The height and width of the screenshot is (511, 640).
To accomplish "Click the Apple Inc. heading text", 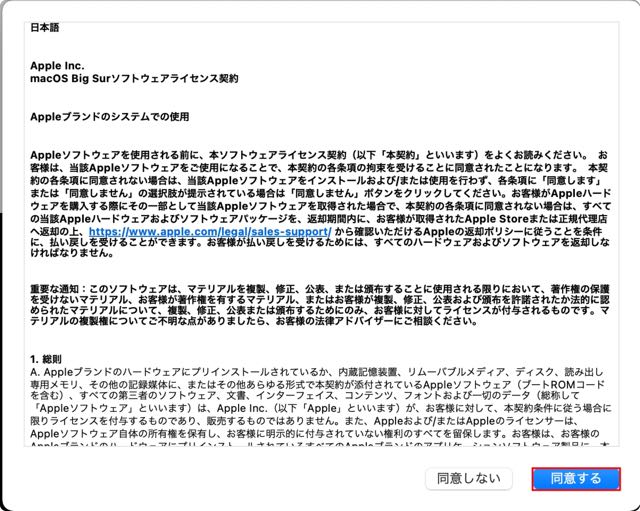I will 57,66.
